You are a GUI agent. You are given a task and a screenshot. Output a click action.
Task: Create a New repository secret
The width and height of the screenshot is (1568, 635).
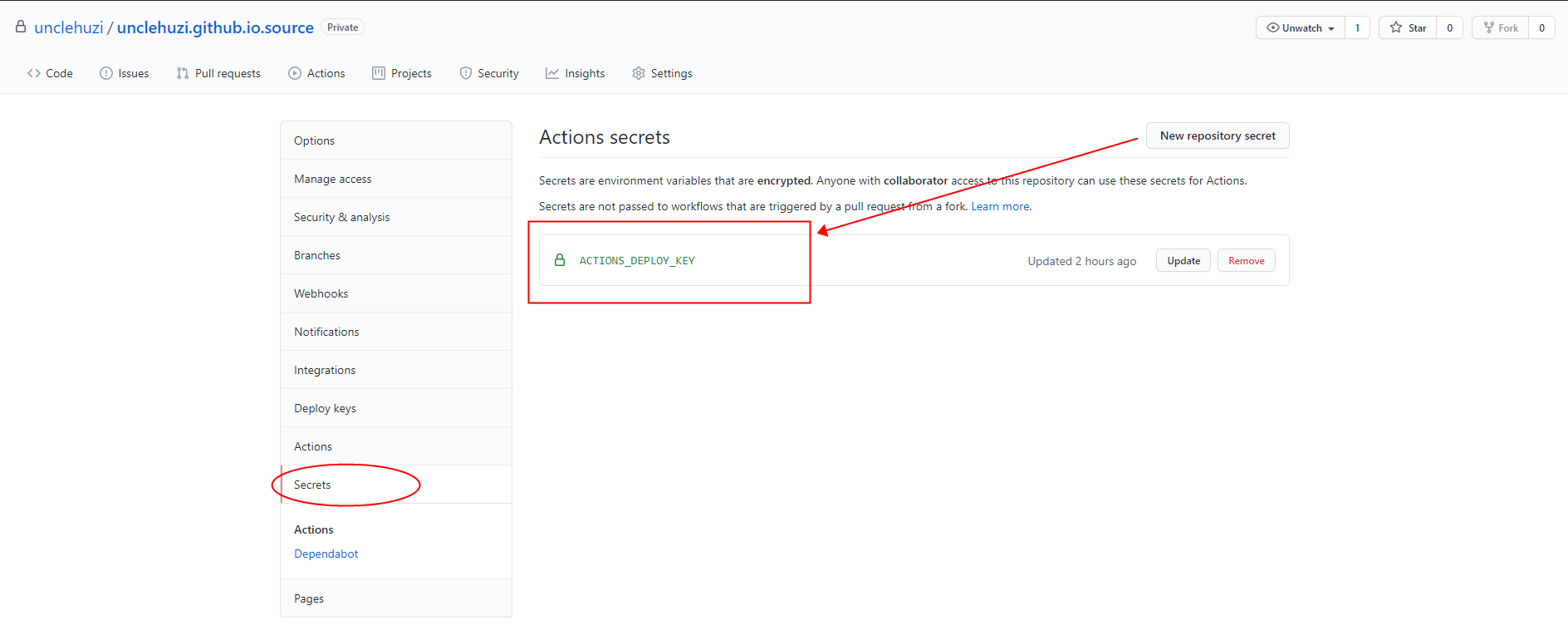coord(1218,135)
